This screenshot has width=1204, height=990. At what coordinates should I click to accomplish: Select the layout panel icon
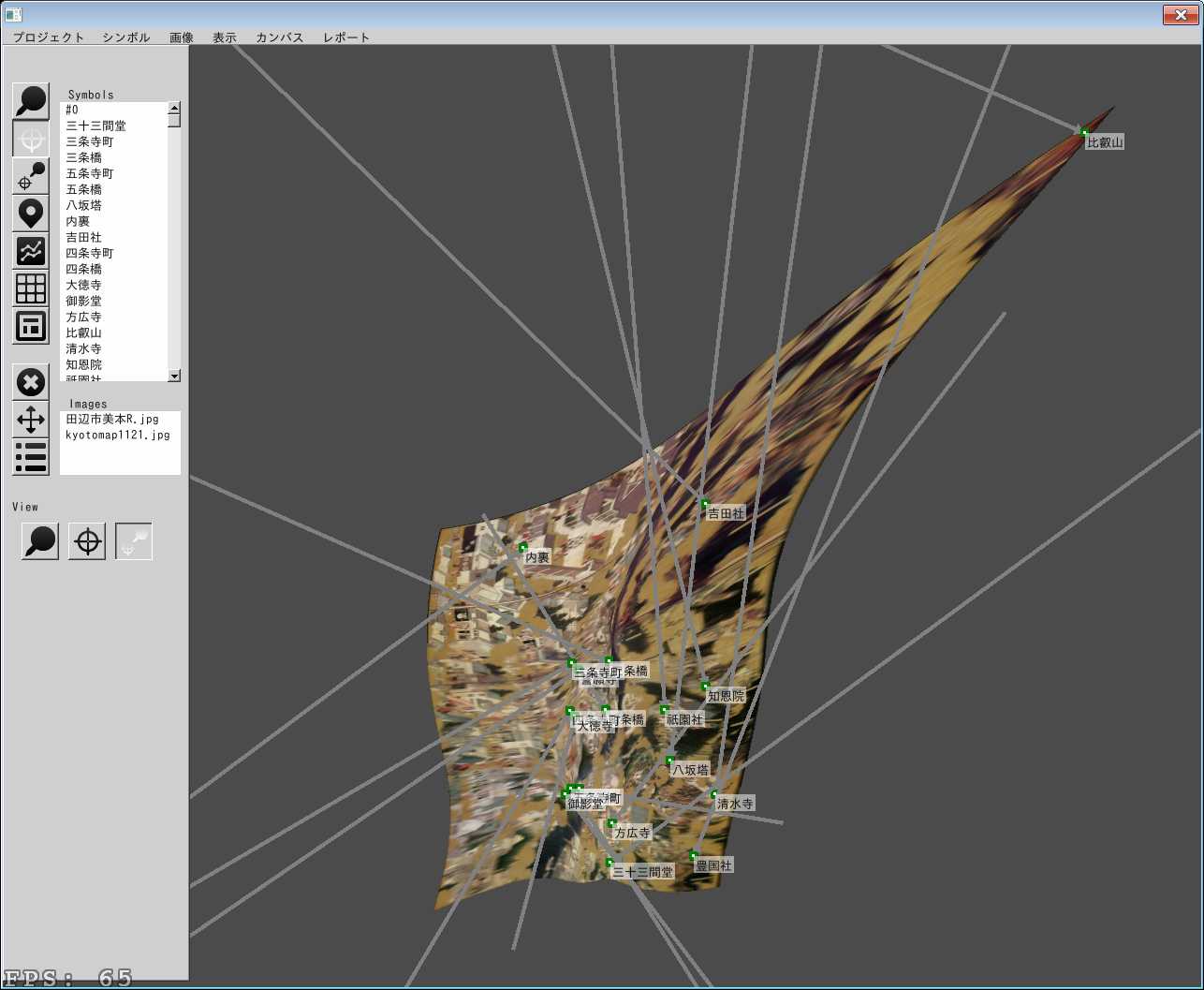(31, 326)
